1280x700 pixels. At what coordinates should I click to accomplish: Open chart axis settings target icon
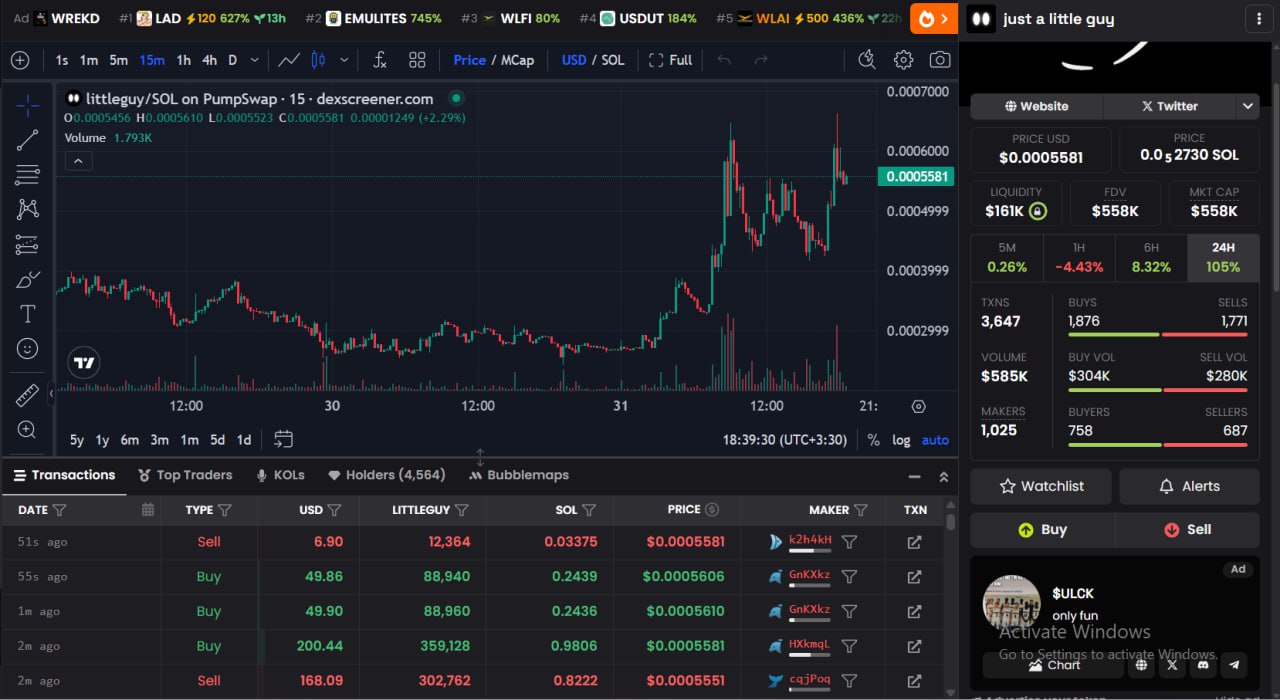click(x=919, y=406)
